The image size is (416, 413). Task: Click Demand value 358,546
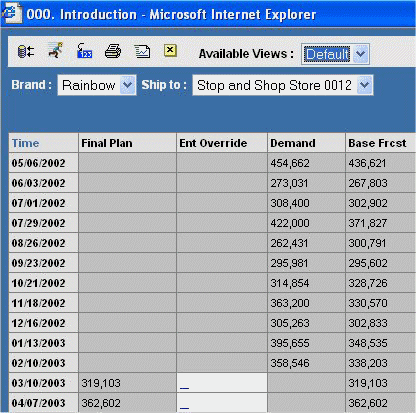click(x=290, y=363)
